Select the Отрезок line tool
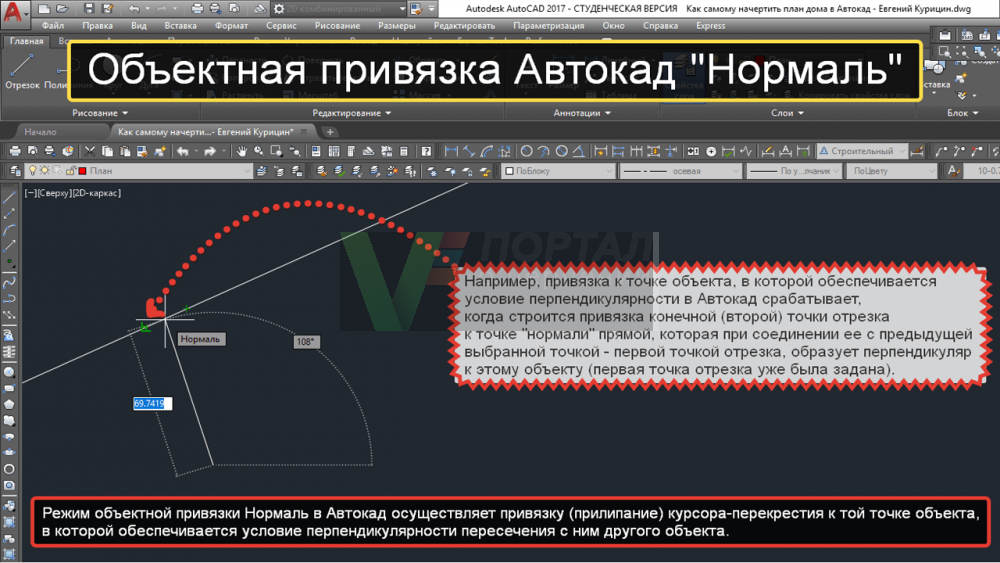 pyautogui.click(x=22, y=70)
